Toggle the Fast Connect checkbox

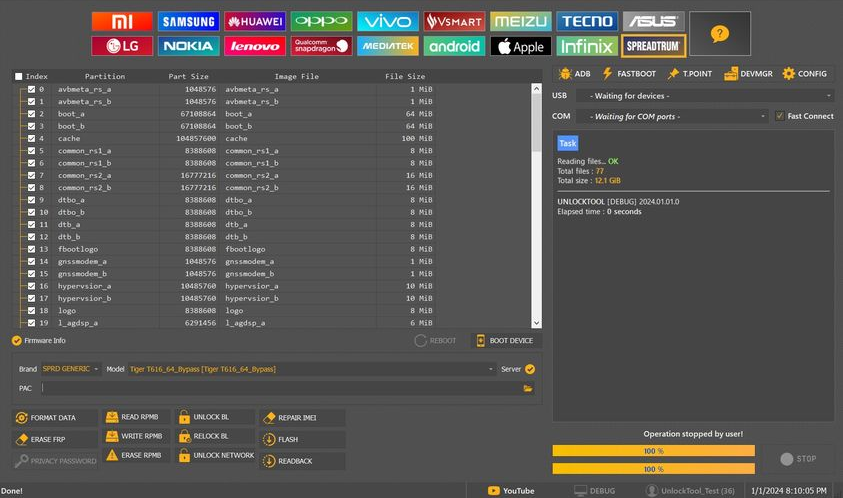point(780,116)
